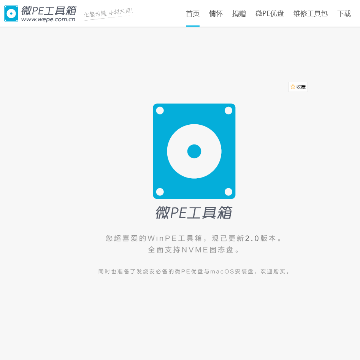Click the 微PE优盘 and macOS purchase link text
This screenshot has width=360, height=360.
(194, 272)
